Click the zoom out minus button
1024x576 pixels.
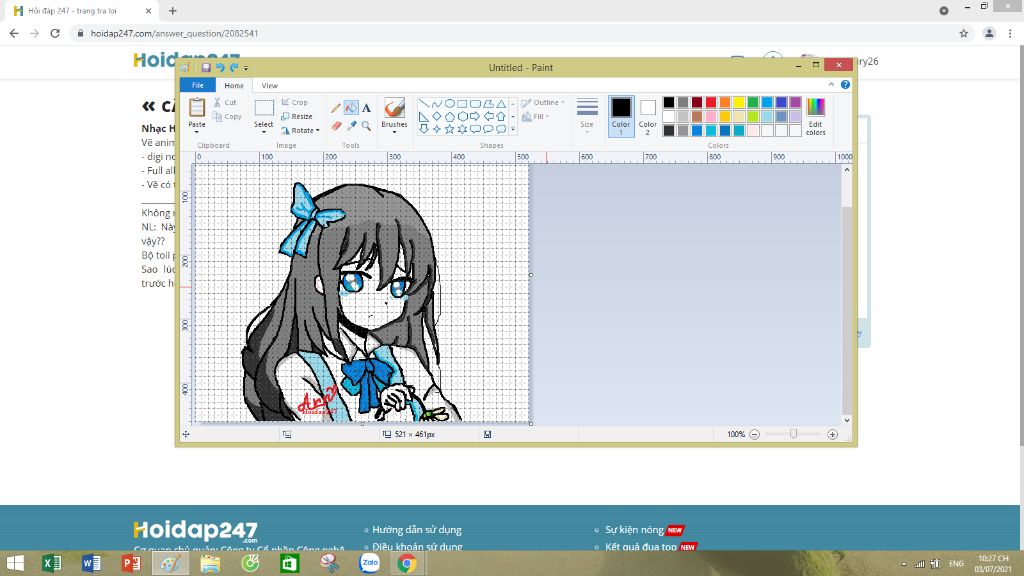[x=754, y=434]
